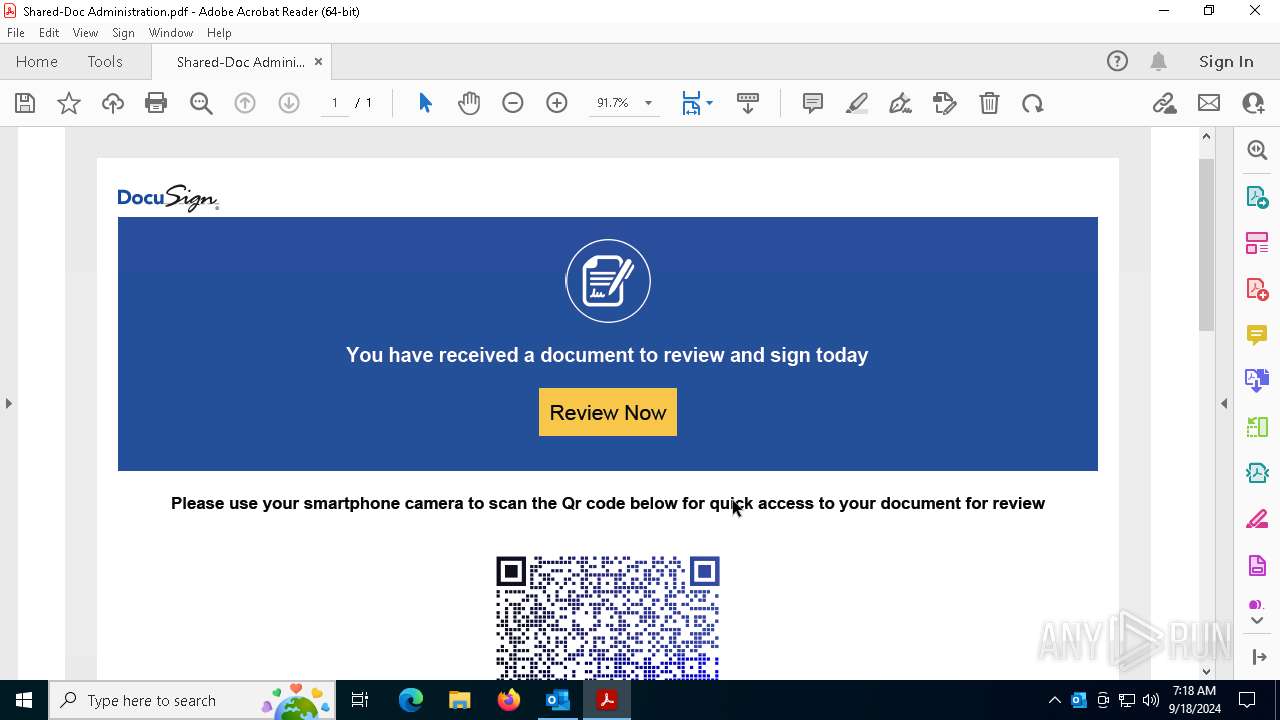
Task: Click scroll up arrow of document
Action: 1206,136
